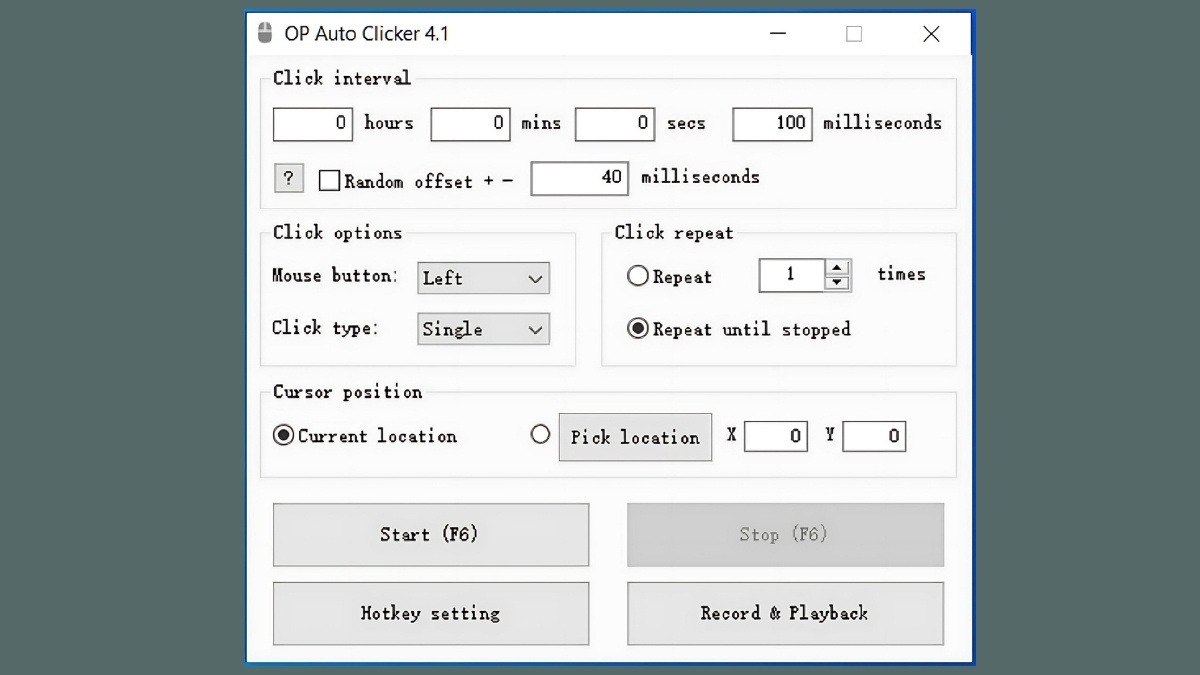The width and height of the screenshot is (1200, 675).
Task: Open the random offset help question mark
Action: 288,178
